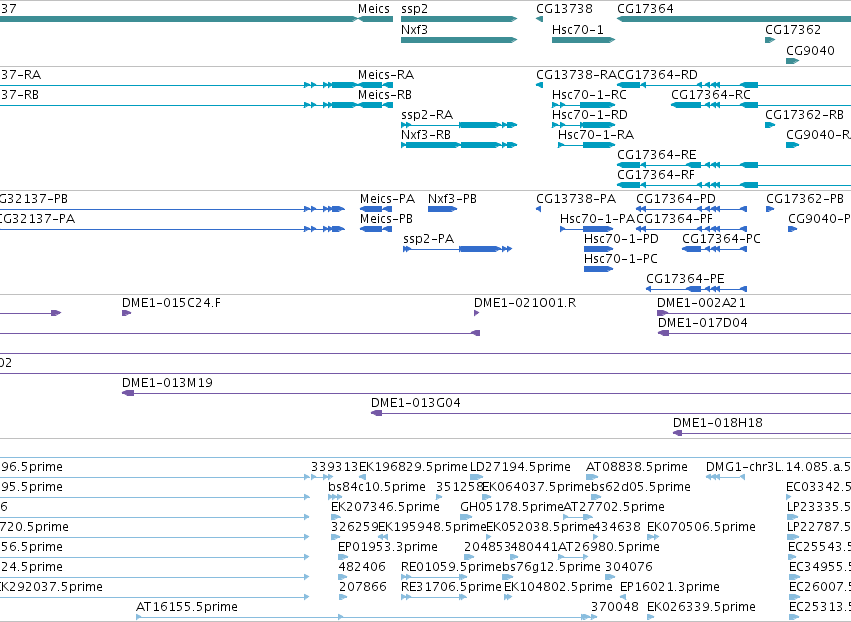
Task: Select transcript CG17364-RC
Action: [x=711, y=94]
